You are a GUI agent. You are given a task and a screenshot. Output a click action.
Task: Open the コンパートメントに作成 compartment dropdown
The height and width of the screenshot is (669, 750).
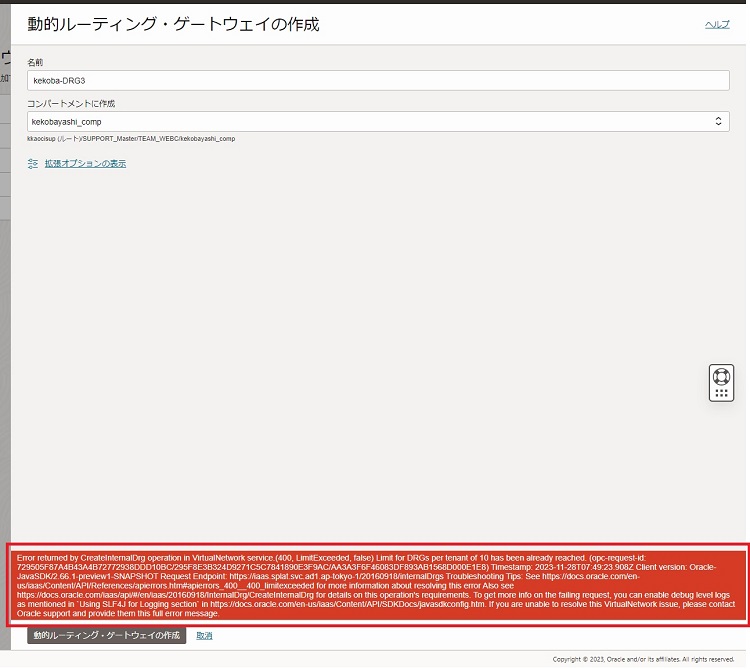(x=378, y=121)
